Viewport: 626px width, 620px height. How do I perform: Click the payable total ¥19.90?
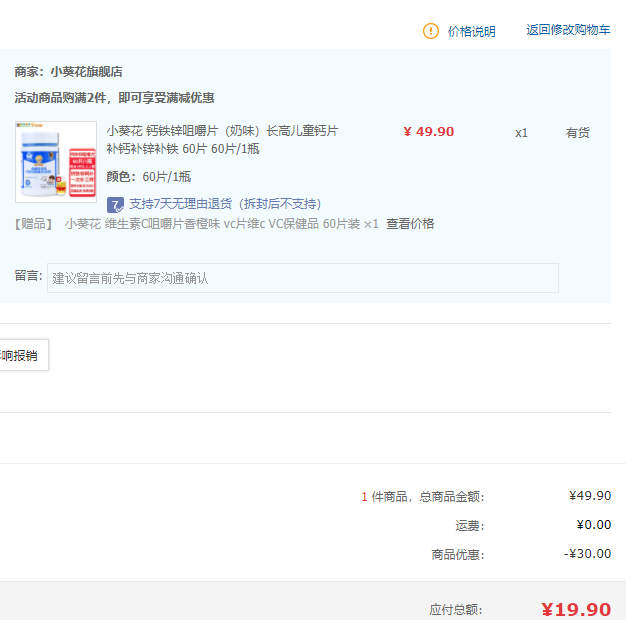[576, 610]
